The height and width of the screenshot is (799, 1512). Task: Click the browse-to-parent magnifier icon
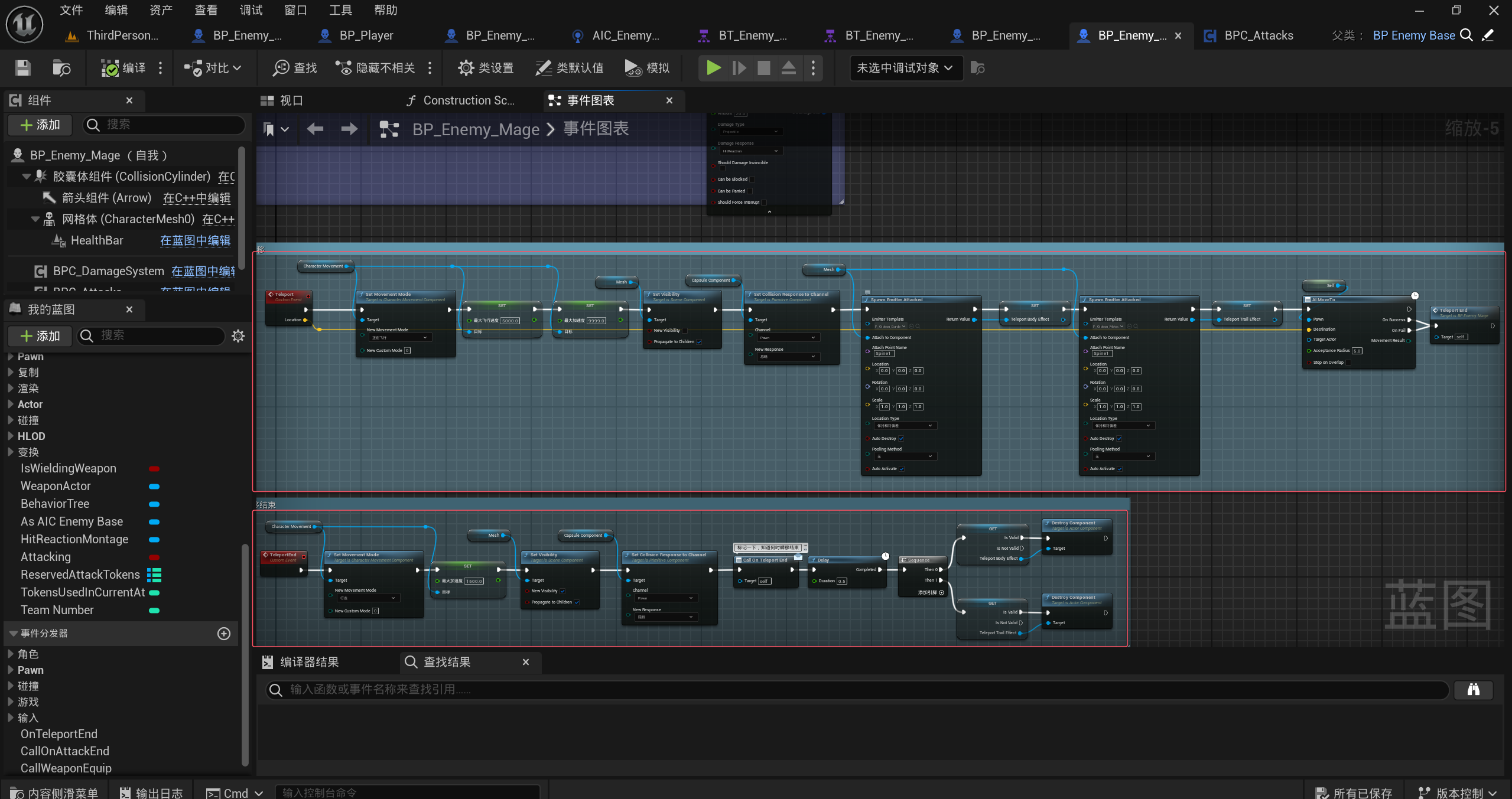click(1467, 35)
